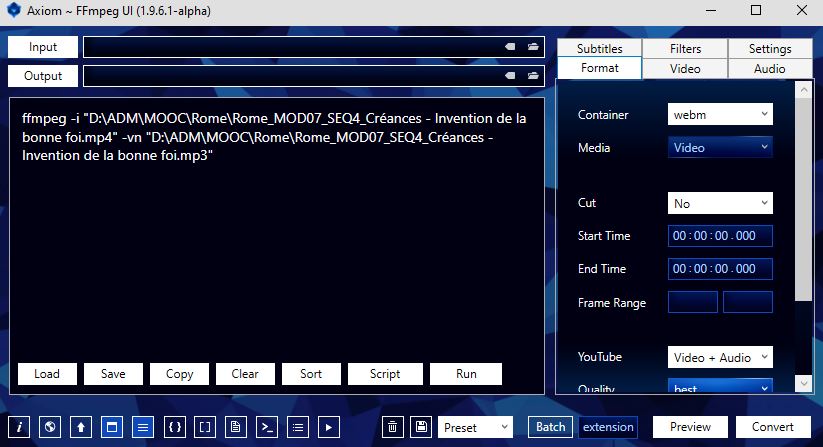The width and height of the screenshot is (823, 447).
Task: Click the Axiom app logo in title bar
Action: click(14, 10)
